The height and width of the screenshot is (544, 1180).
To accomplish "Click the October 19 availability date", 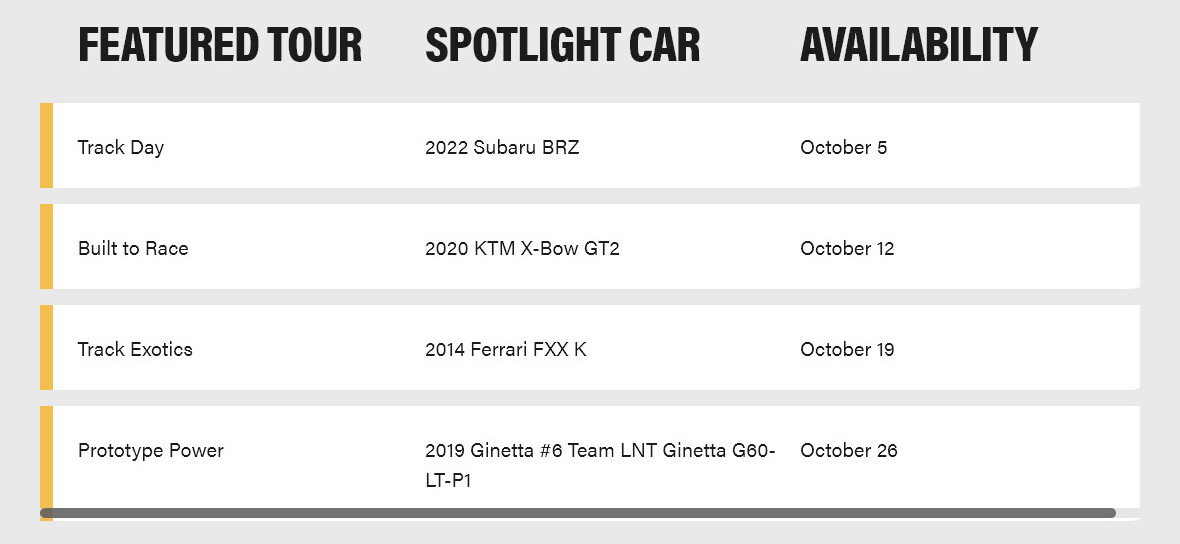I will [847, 349].
